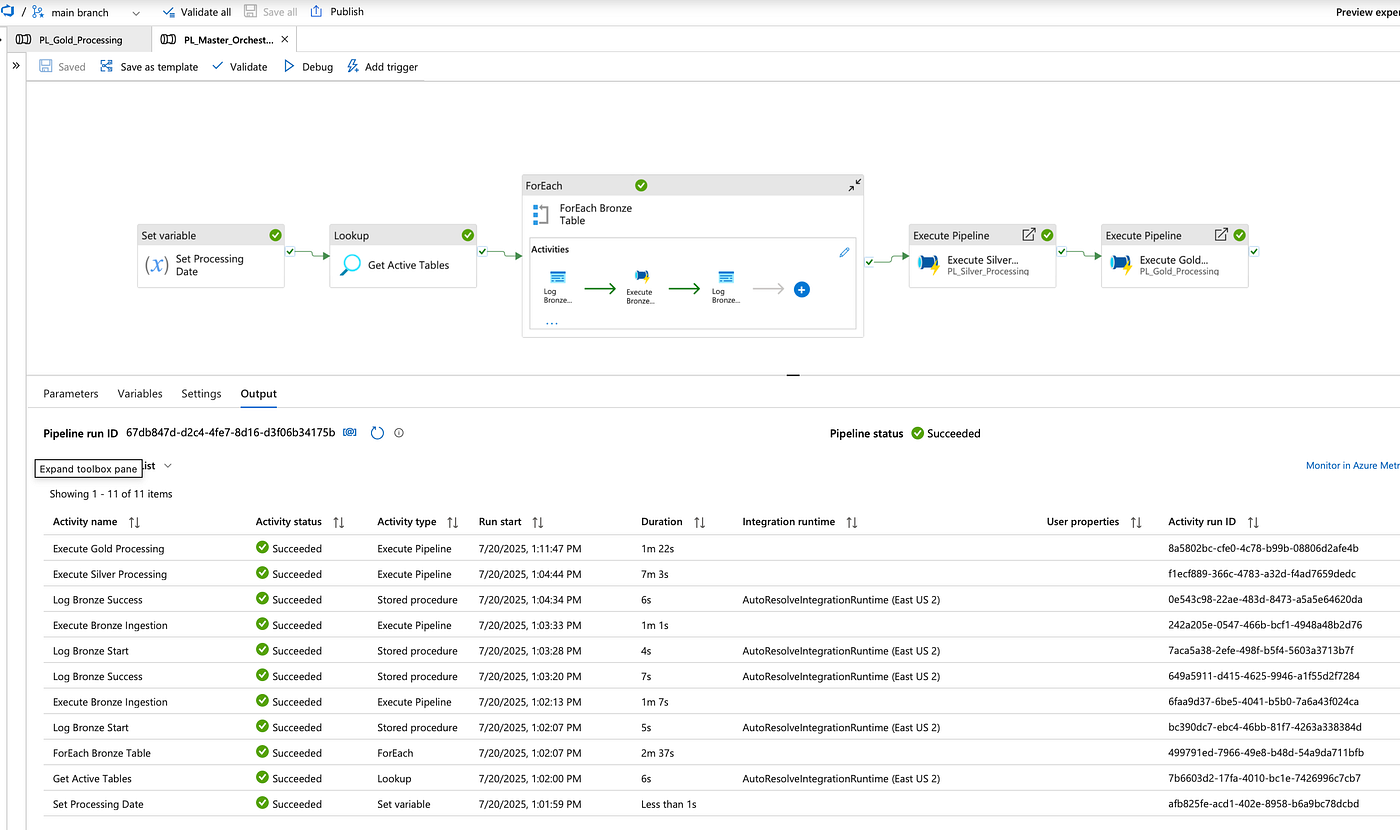Click Save as template button
This screenshot has height=830, width=1400.
tap(149, 67)
